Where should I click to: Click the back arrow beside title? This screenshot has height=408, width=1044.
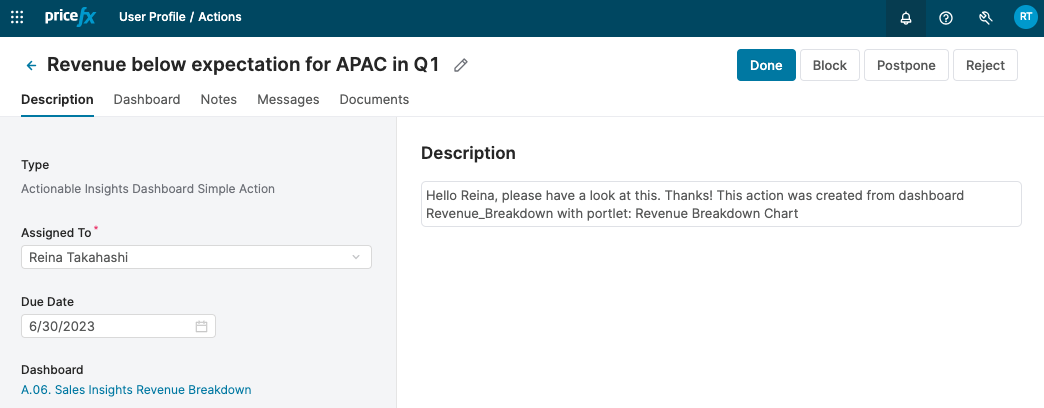[31, 66]
